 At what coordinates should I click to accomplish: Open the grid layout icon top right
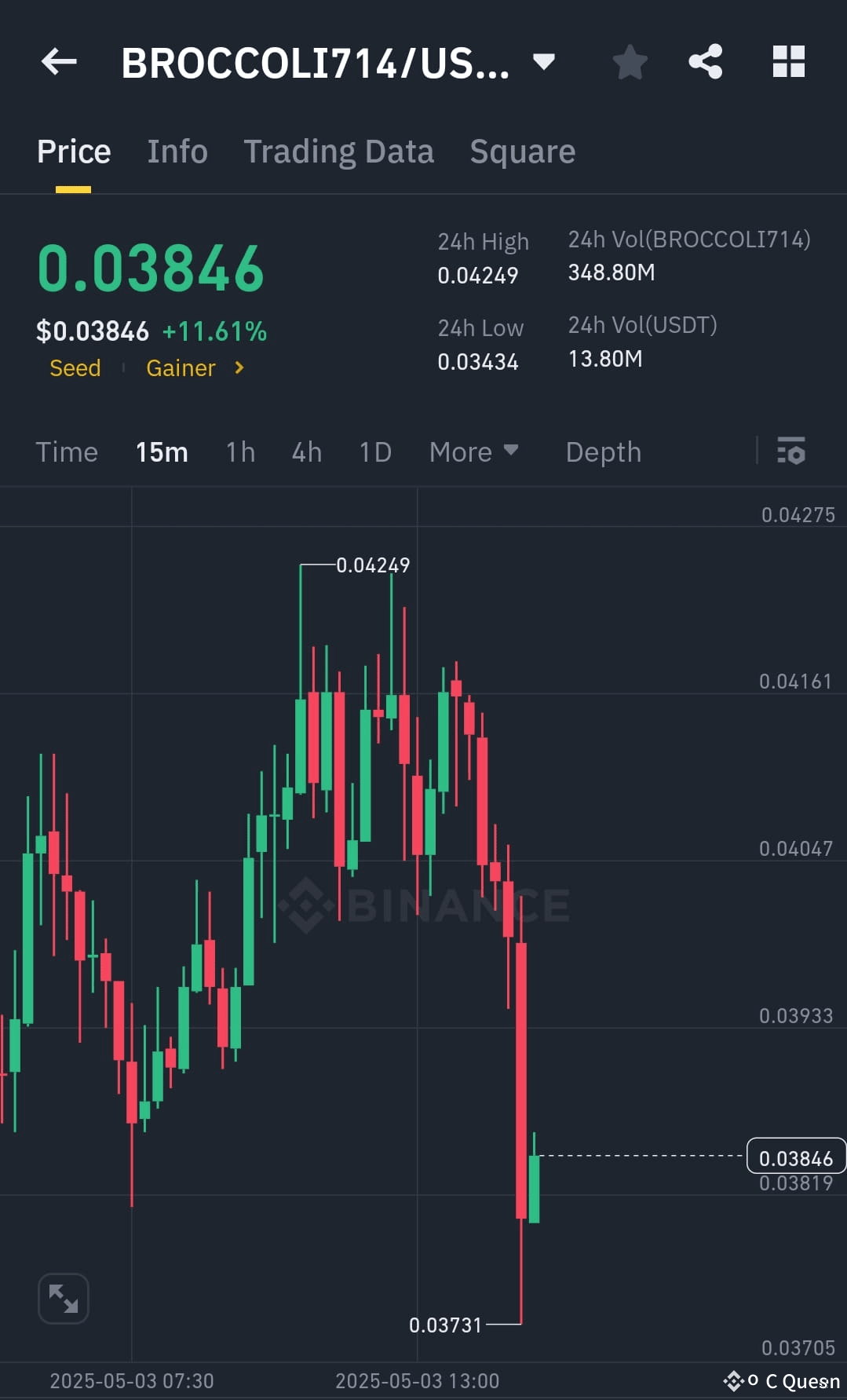(787, 62)
